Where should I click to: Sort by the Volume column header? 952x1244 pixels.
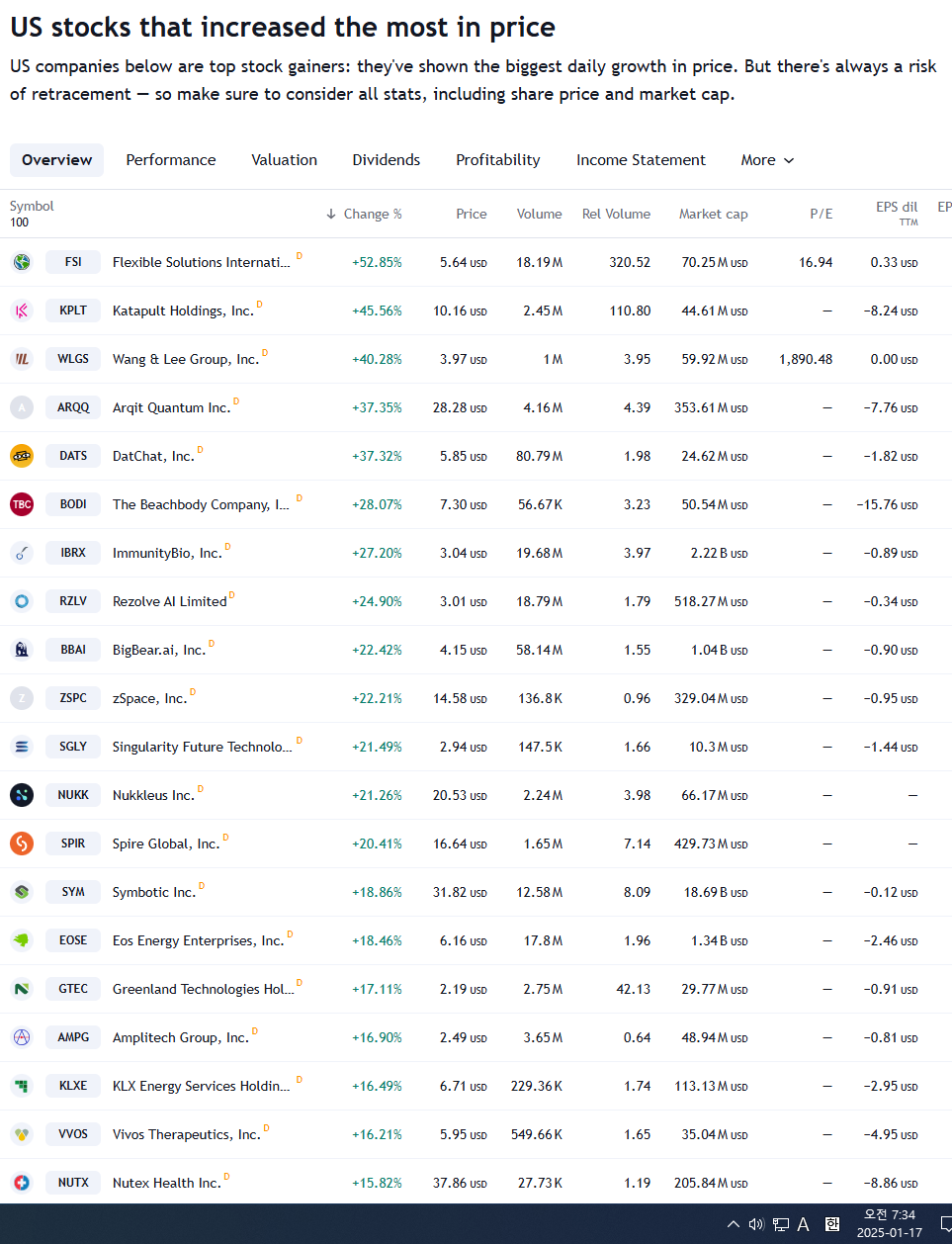point(539,214)
